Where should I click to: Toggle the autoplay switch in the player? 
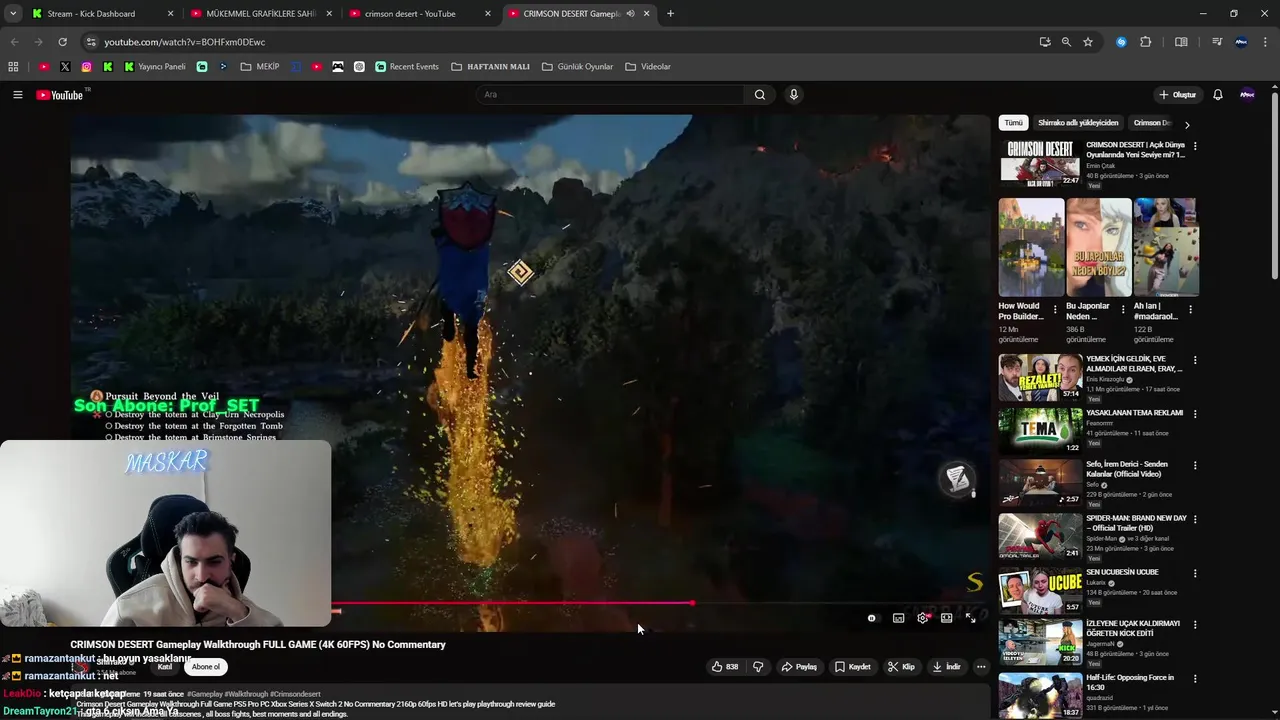click(x=872, y=618)
